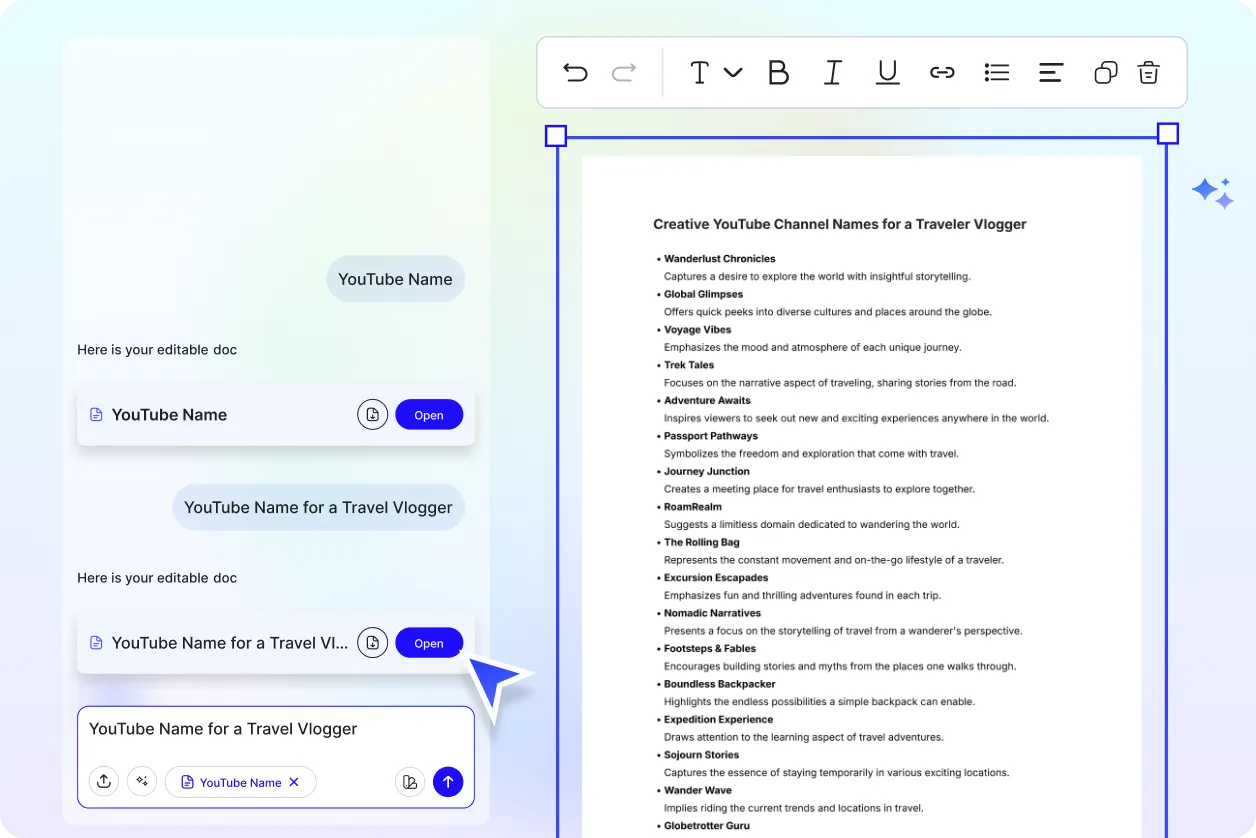Viewport: 1256px width, 838px height.
Task: Duplicate the selected document block
Action: point(1105,72)
